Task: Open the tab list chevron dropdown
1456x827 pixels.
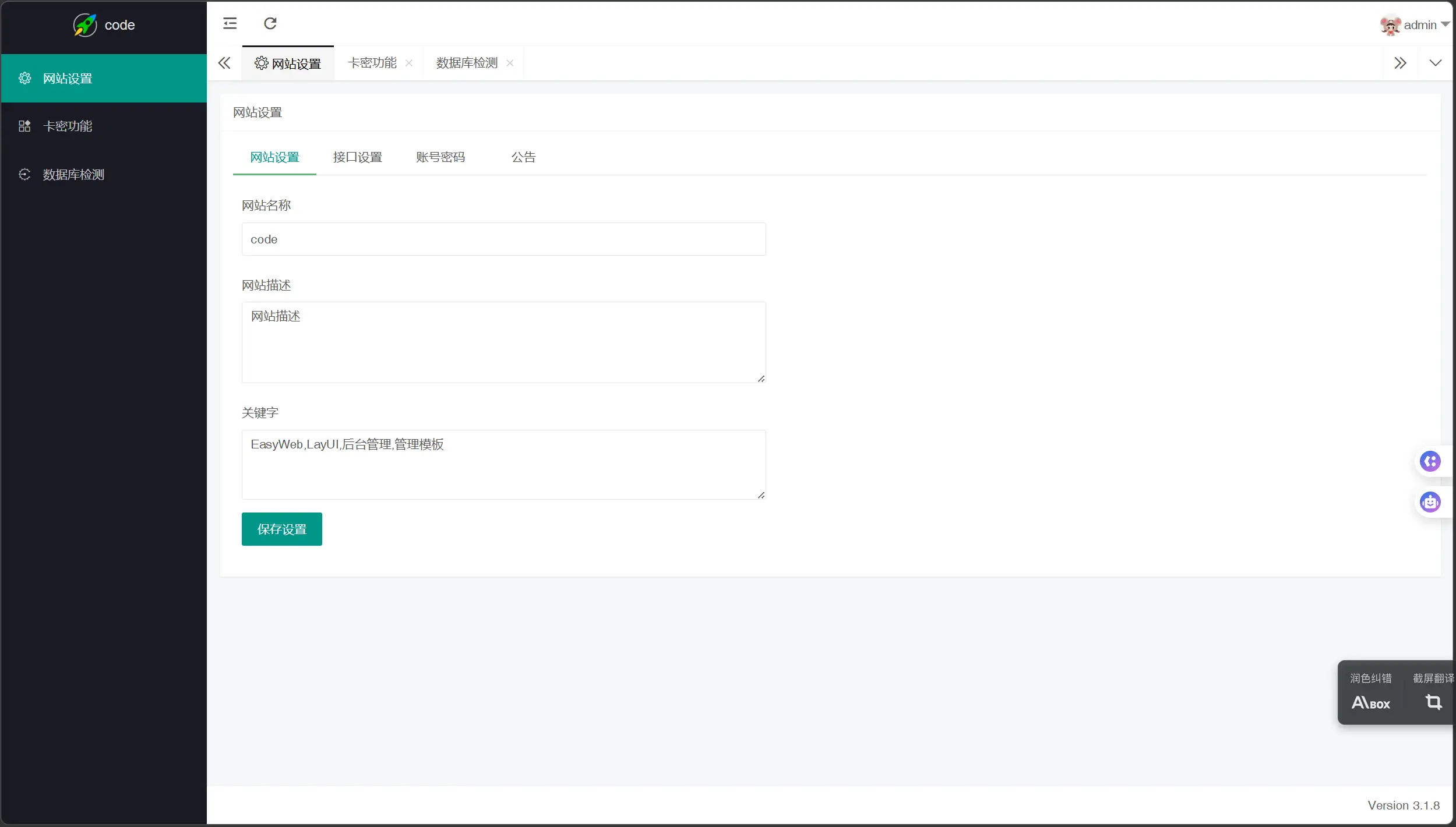Action: [x=1436, y=62]
